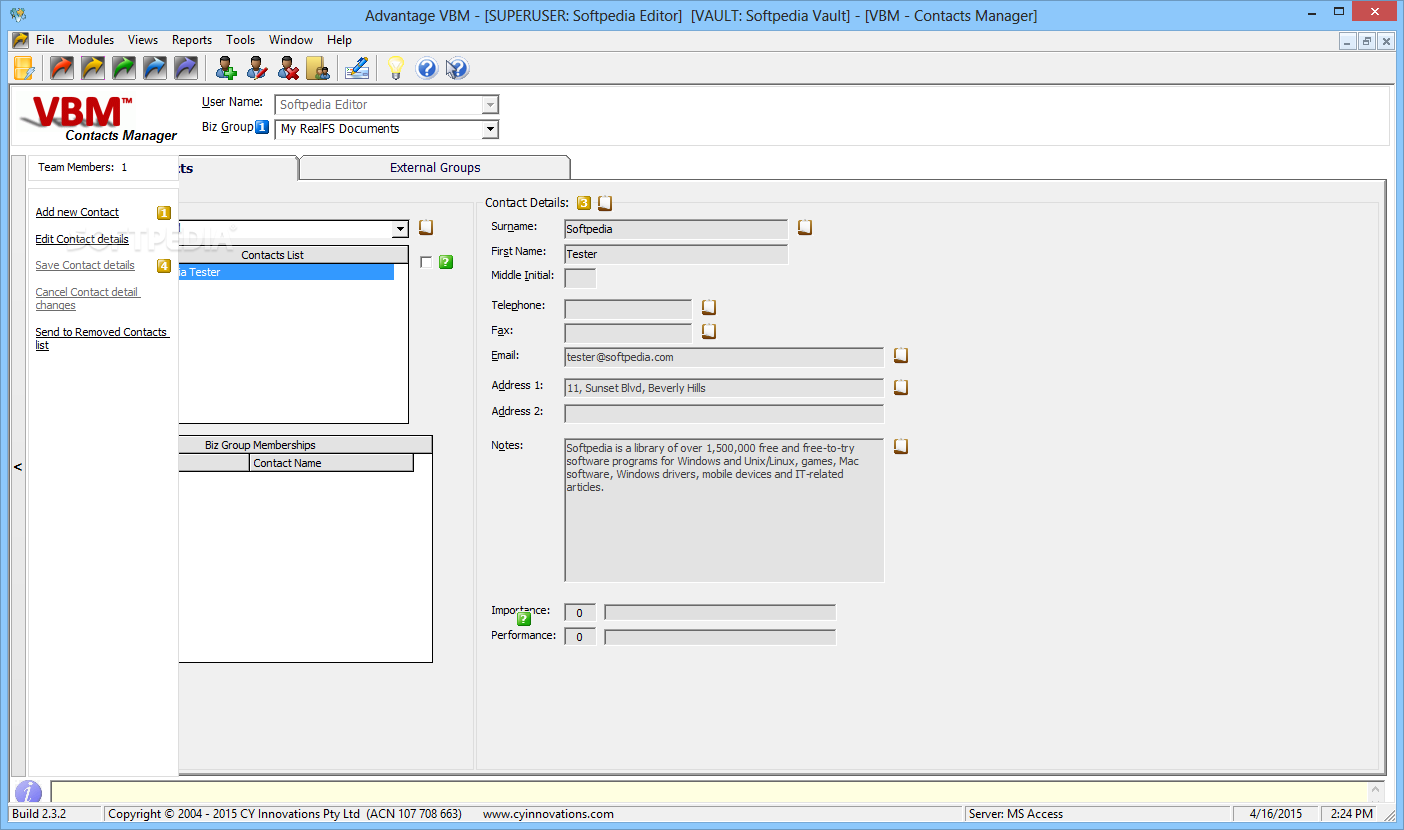The height and width of the screenshot is (830, 1404).
Task: Click the Performance level bar
Action: pos(720,637)
